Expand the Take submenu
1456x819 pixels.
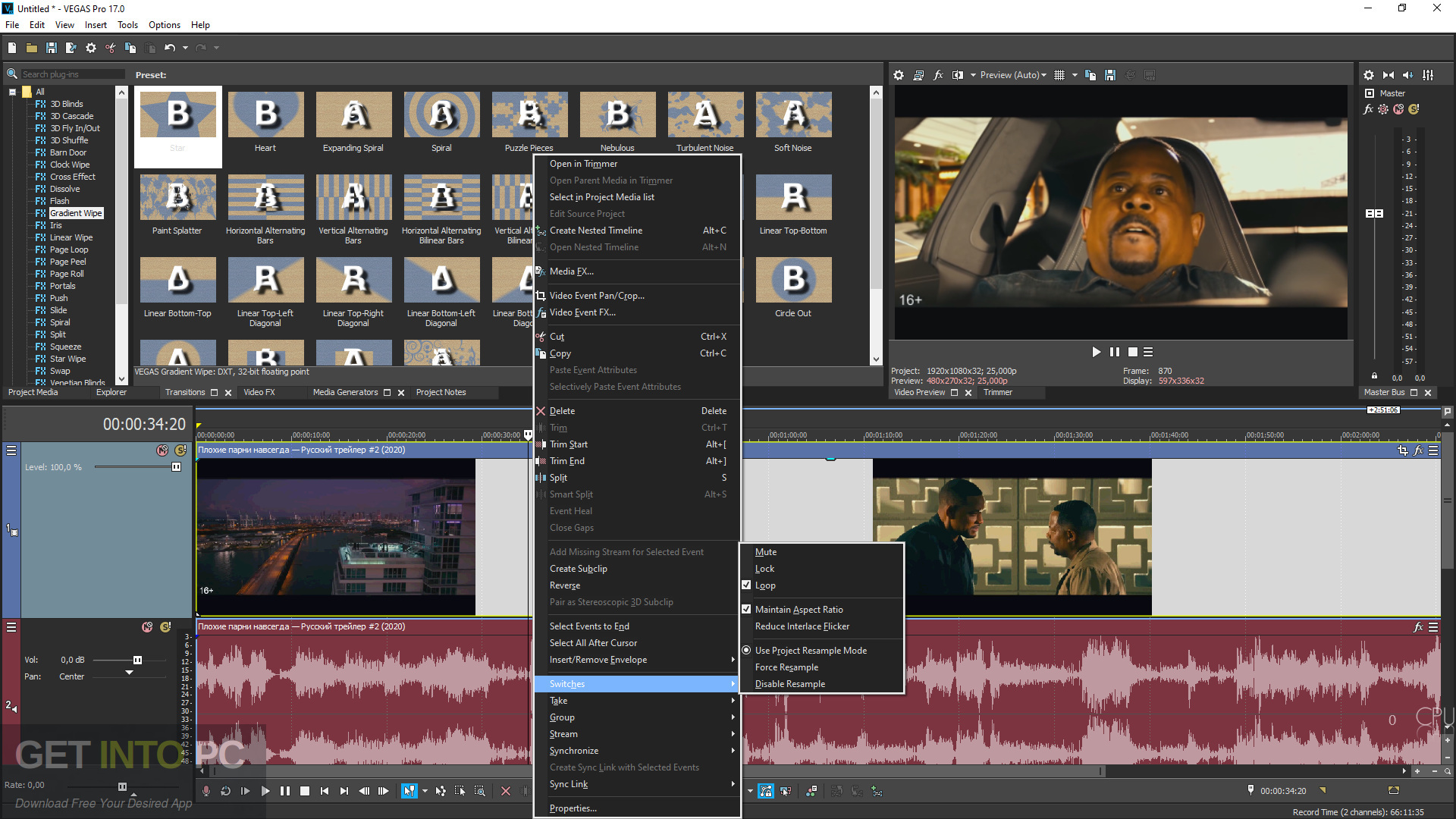636,701
